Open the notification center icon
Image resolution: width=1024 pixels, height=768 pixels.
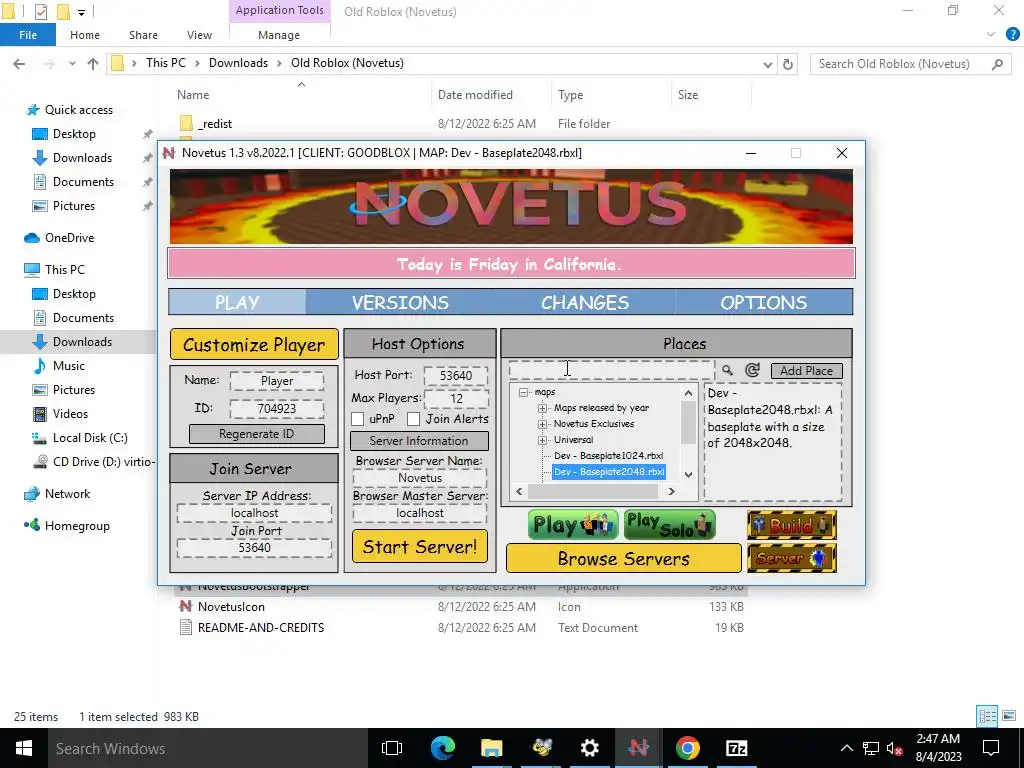click(x=991, y=748)
